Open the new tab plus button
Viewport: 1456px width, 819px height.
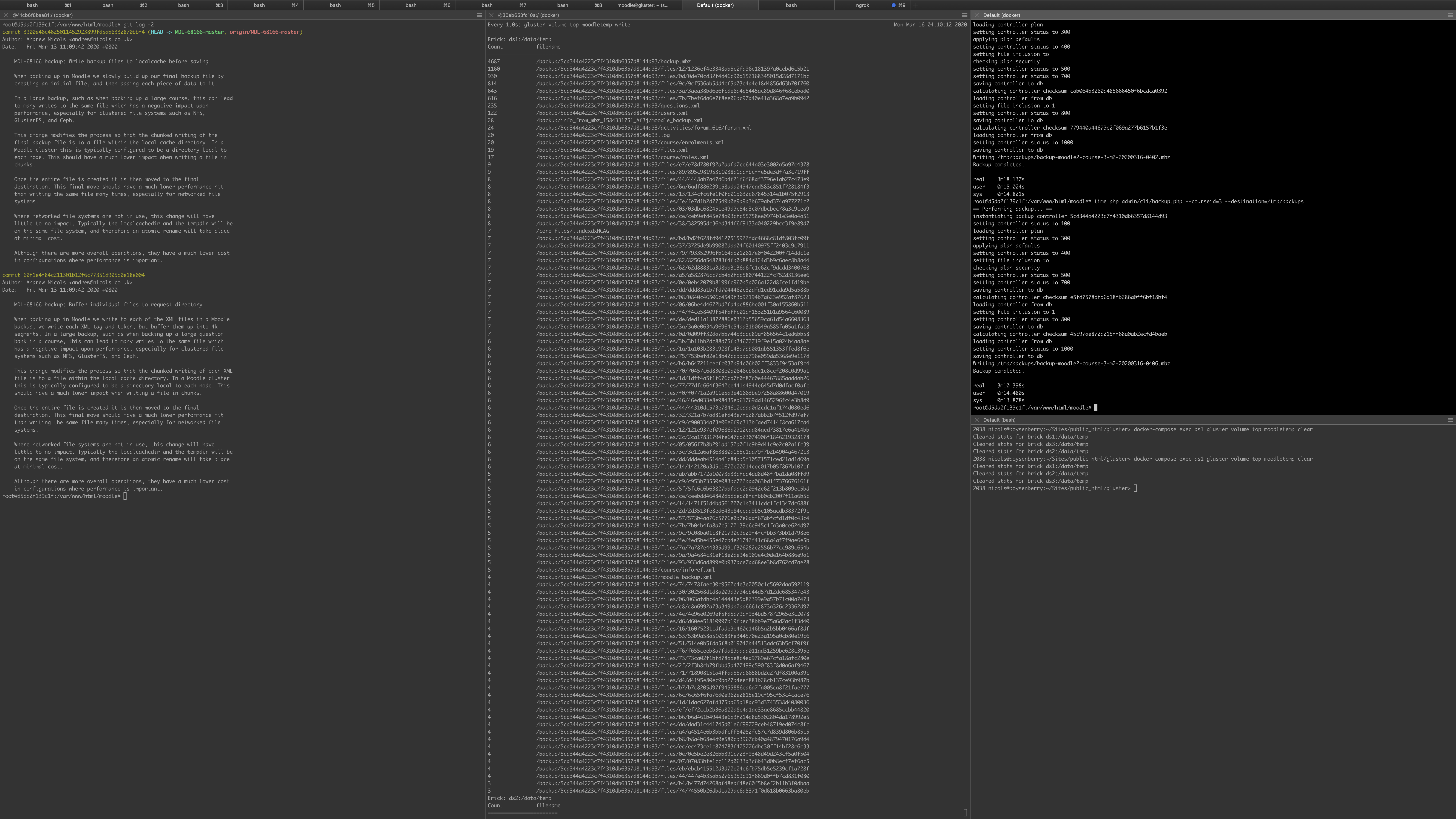pyautogui.click(x=915, y=5)
